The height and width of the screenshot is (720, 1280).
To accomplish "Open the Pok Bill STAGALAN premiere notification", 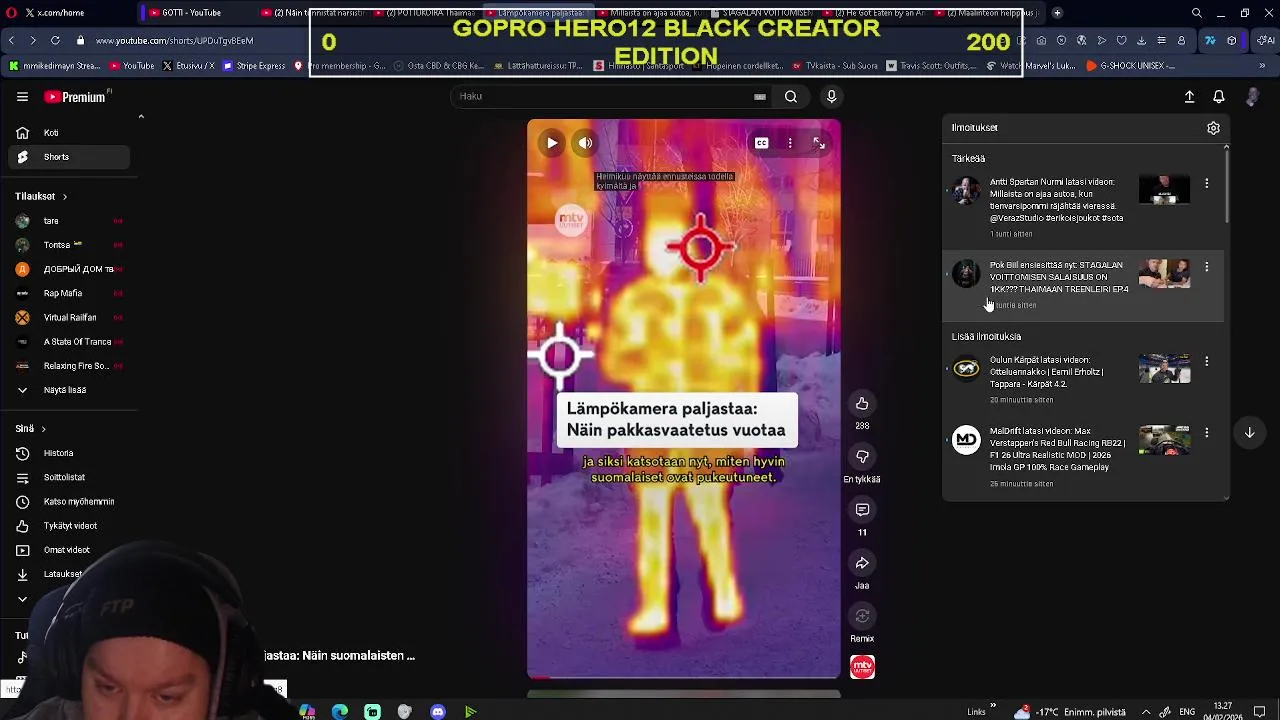I will [x=1085, y=284].
